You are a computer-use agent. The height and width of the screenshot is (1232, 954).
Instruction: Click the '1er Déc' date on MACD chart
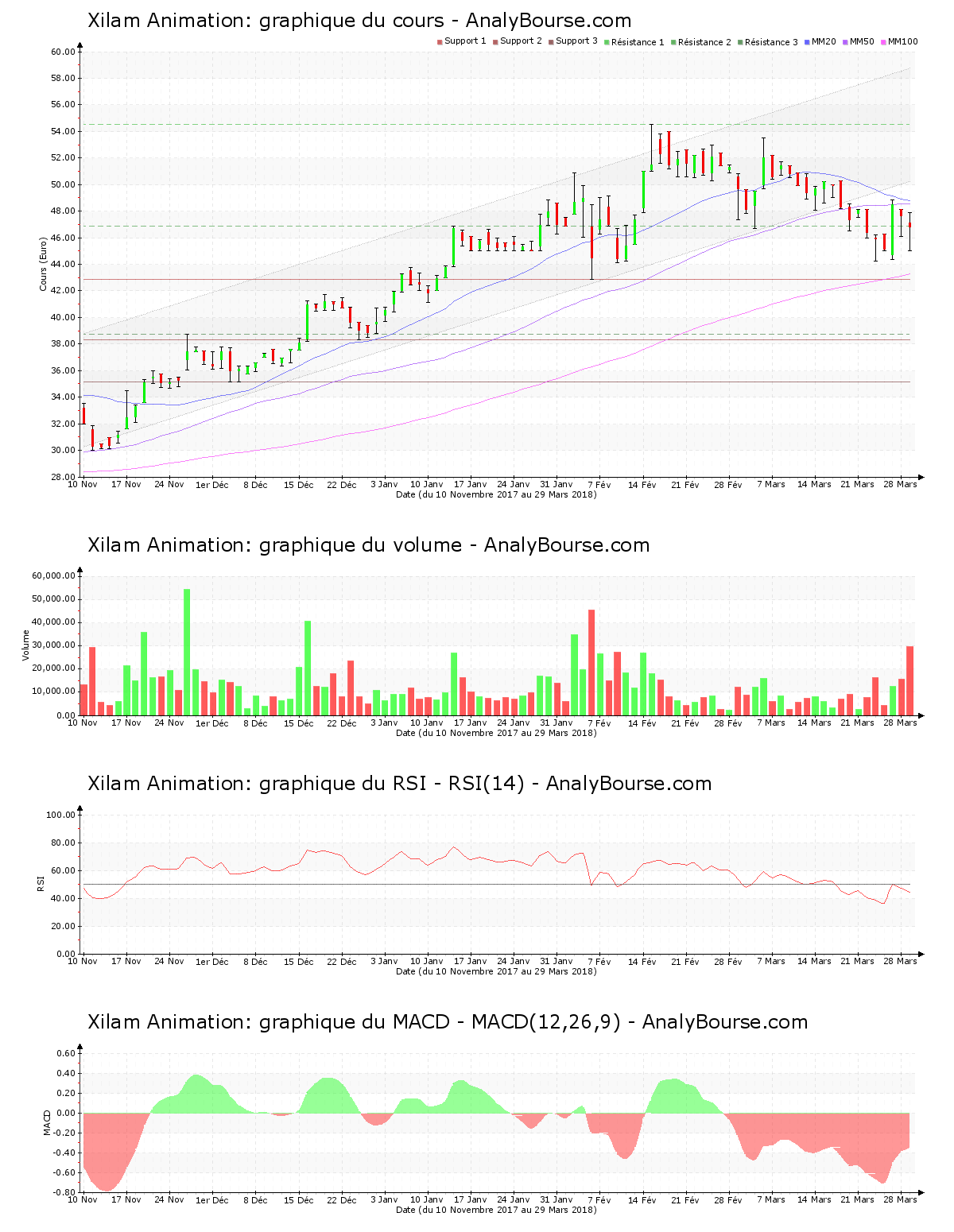click(212, 1200)
